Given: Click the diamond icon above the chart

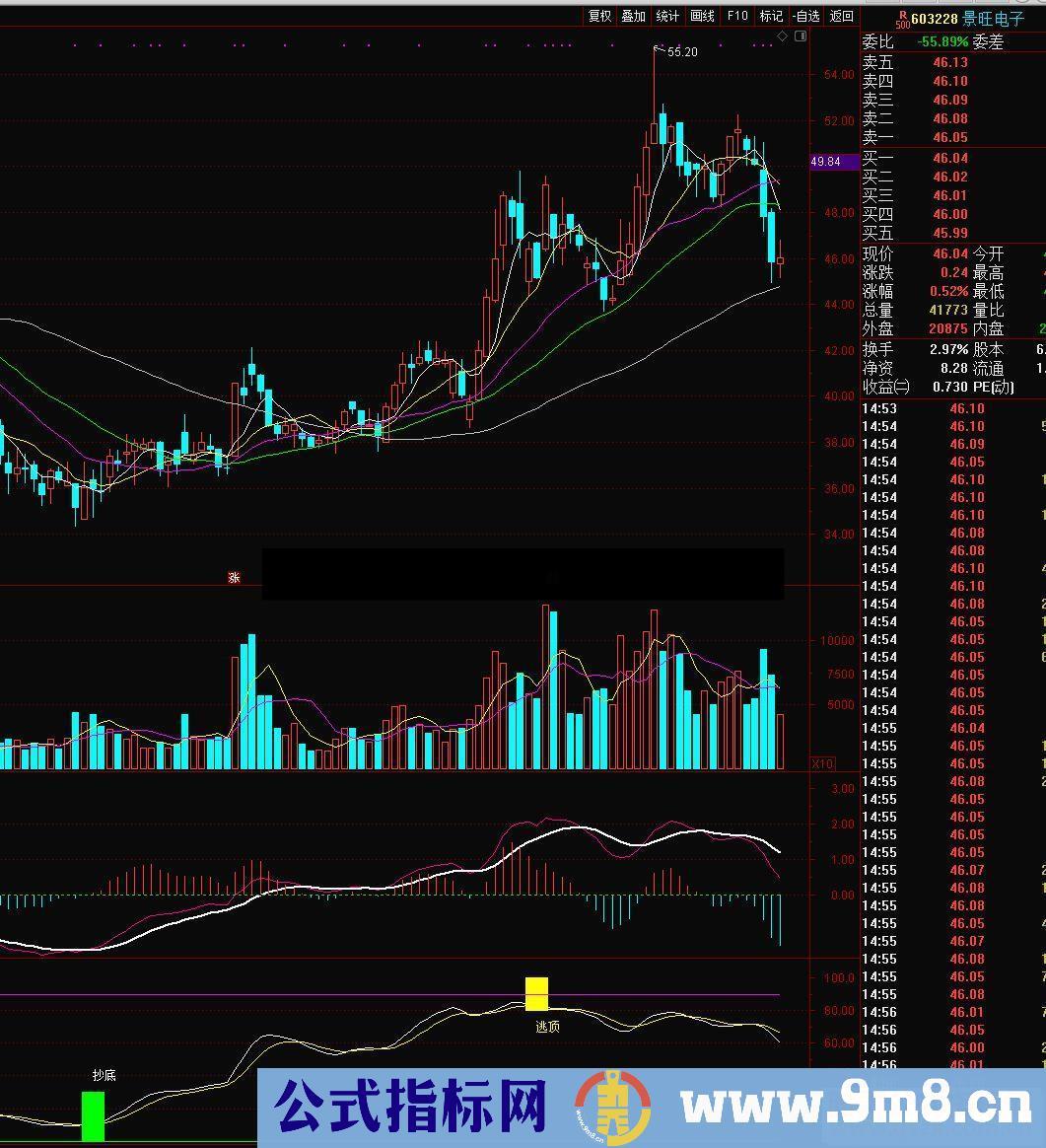Looking at the screenshot, I should point(782,36).
